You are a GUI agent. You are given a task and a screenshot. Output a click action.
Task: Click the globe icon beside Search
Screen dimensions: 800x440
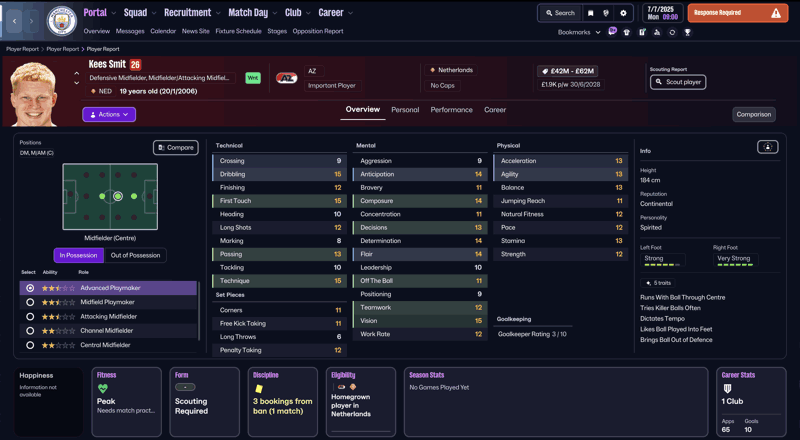[x=606, y=13]
